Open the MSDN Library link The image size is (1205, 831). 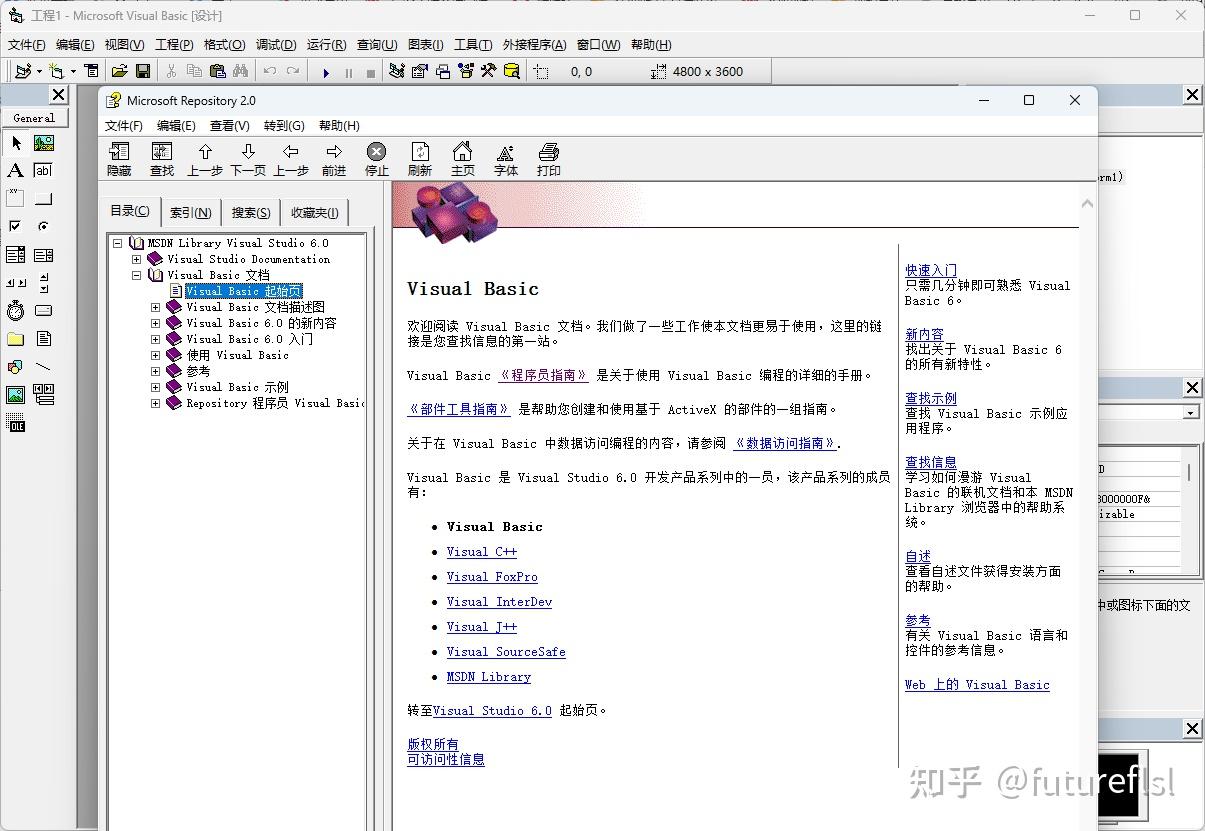488,677
